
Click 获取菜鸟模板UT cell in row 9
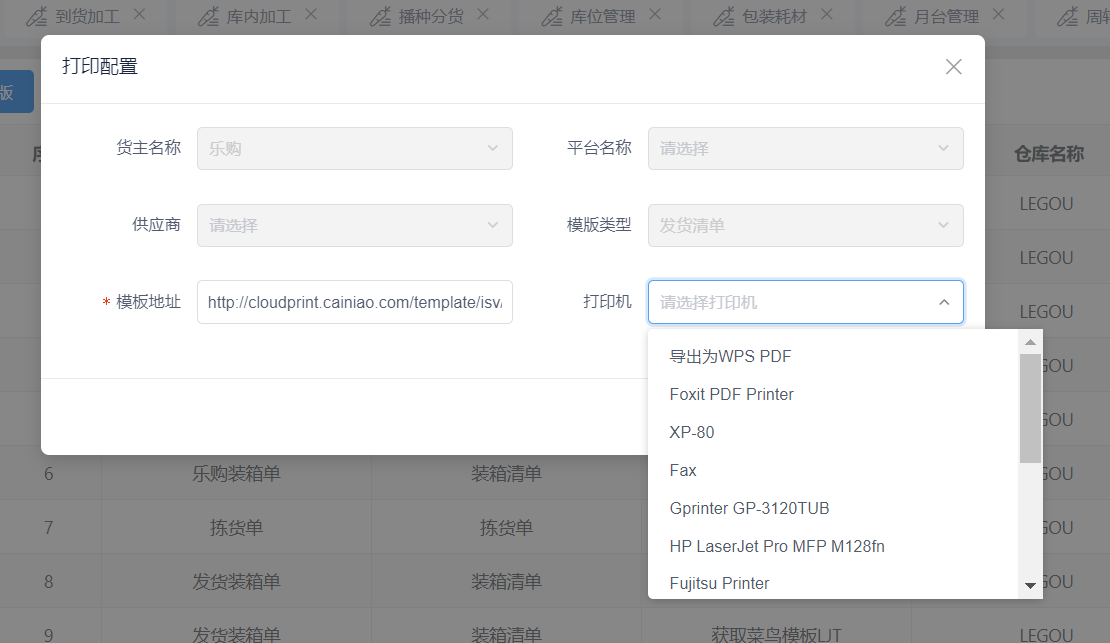[776, 635]
